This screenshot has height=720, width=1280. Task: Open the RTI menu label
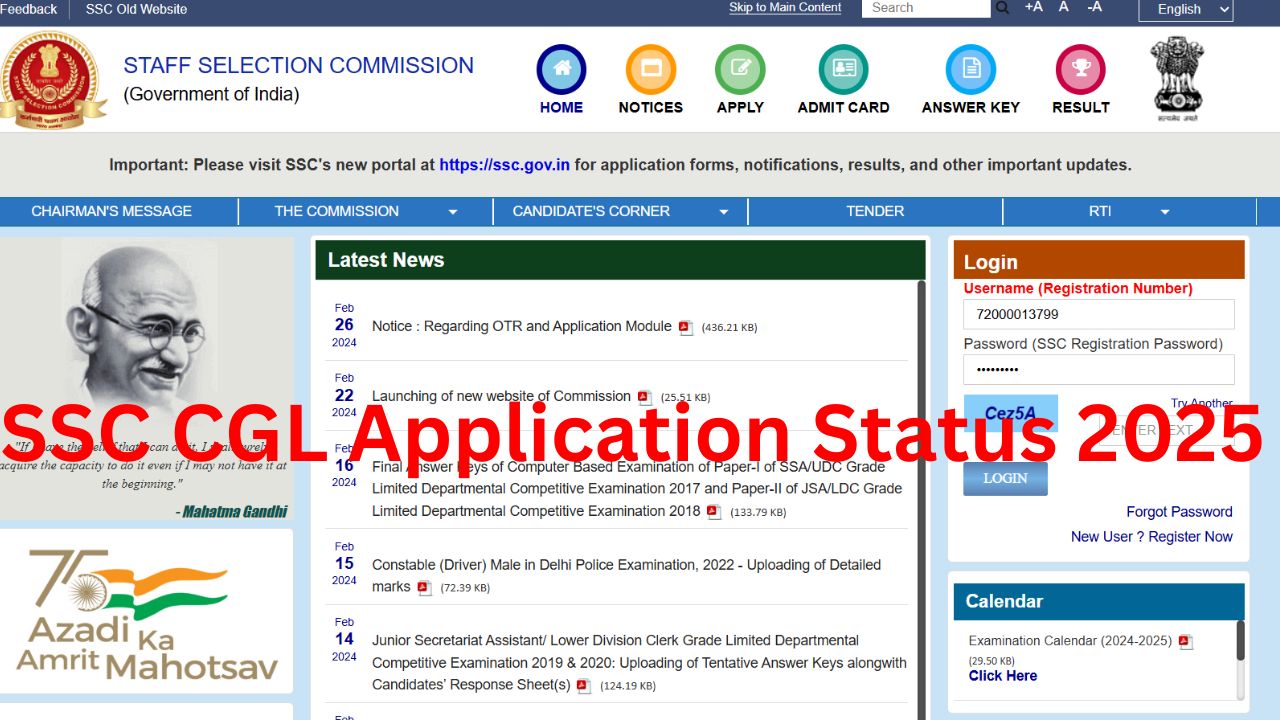1100,211
